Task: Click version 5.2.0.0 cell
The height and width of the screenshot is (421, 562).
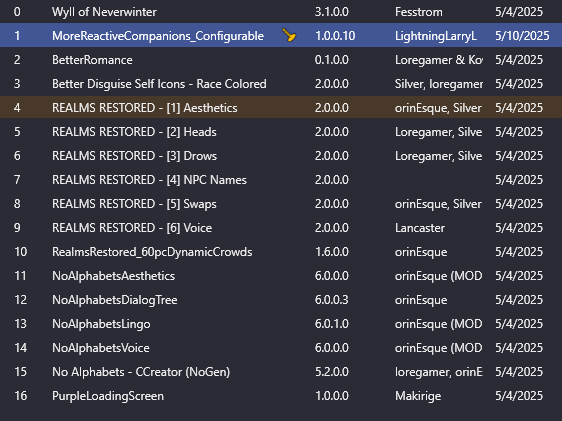Action: pyautogui.click(x=332, y=372)
